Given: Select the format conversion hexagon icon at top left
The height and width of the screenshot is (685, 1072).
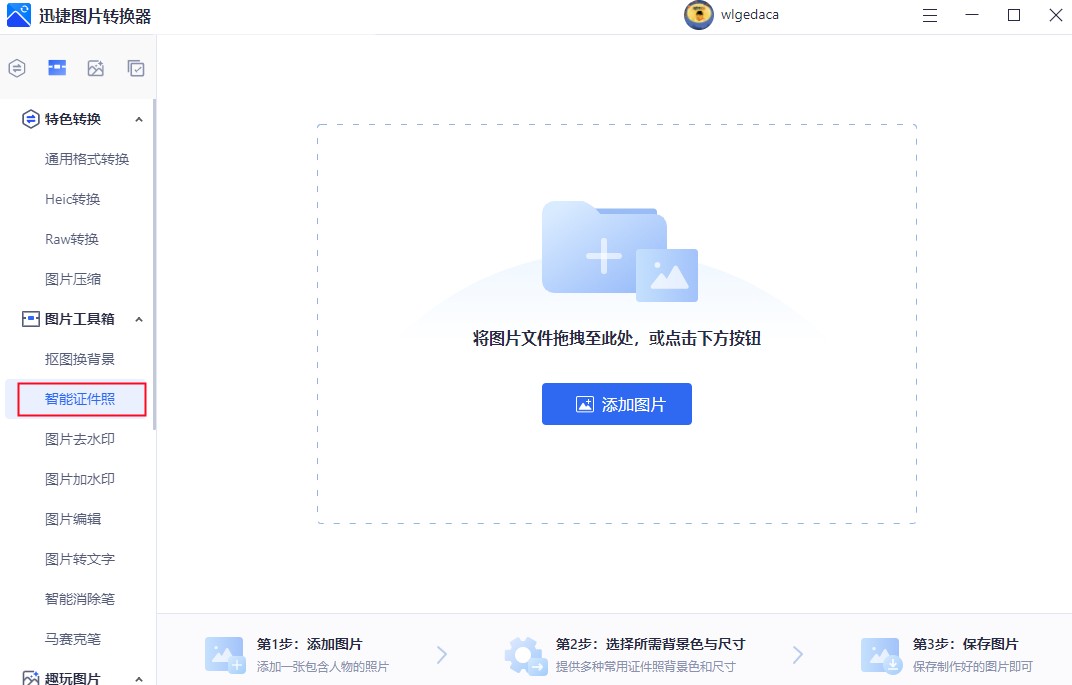Looking at the screenshot, I should tap(16, 68).
